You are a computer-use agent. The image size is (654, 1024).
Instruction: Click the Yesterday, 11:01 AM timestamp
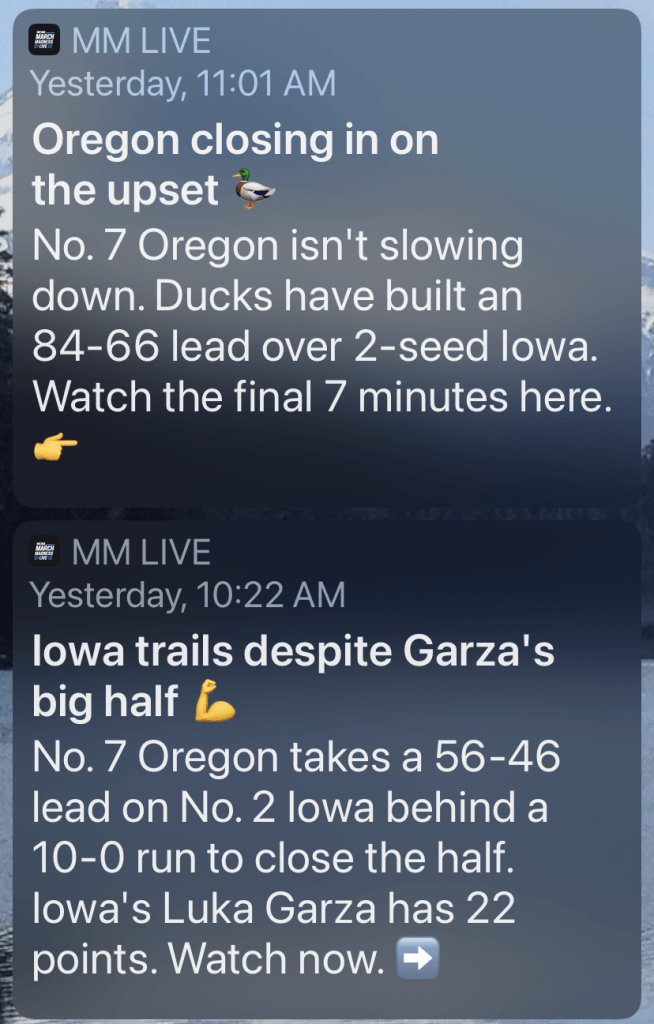pyautogui.click(x=183, y=83)
